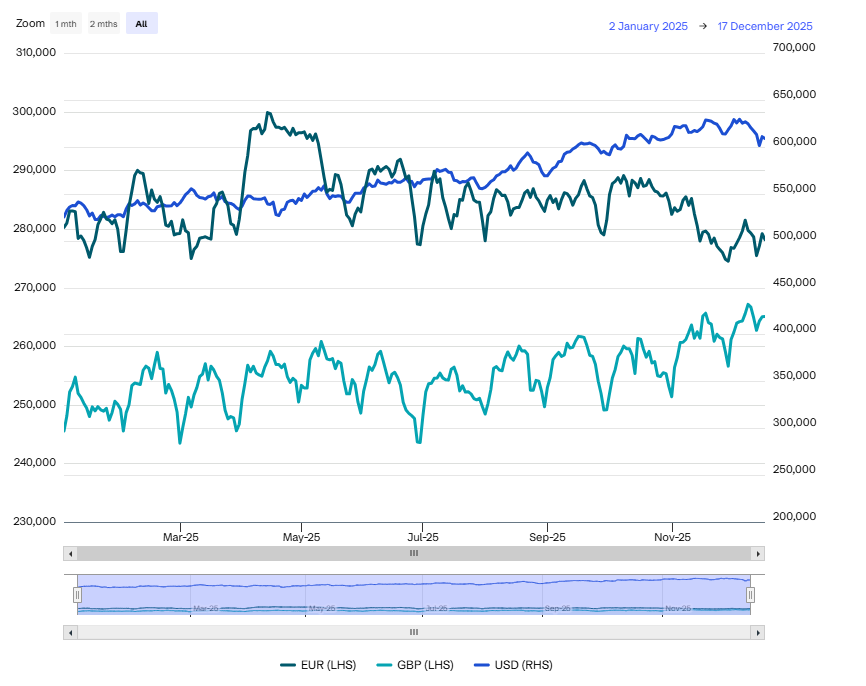Click lower scrollbar left arrow
Viewport: 866px width, 686px height.
(70, 632)
